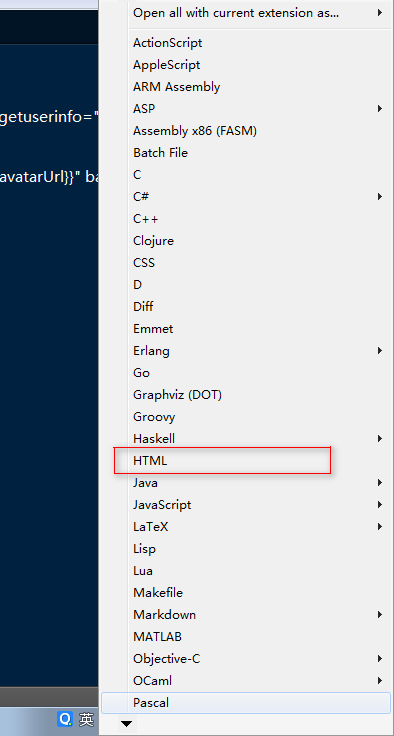This screenshot has width=394, height=736.
Task: Choose the Go language entry
Action: coord(246,373)
